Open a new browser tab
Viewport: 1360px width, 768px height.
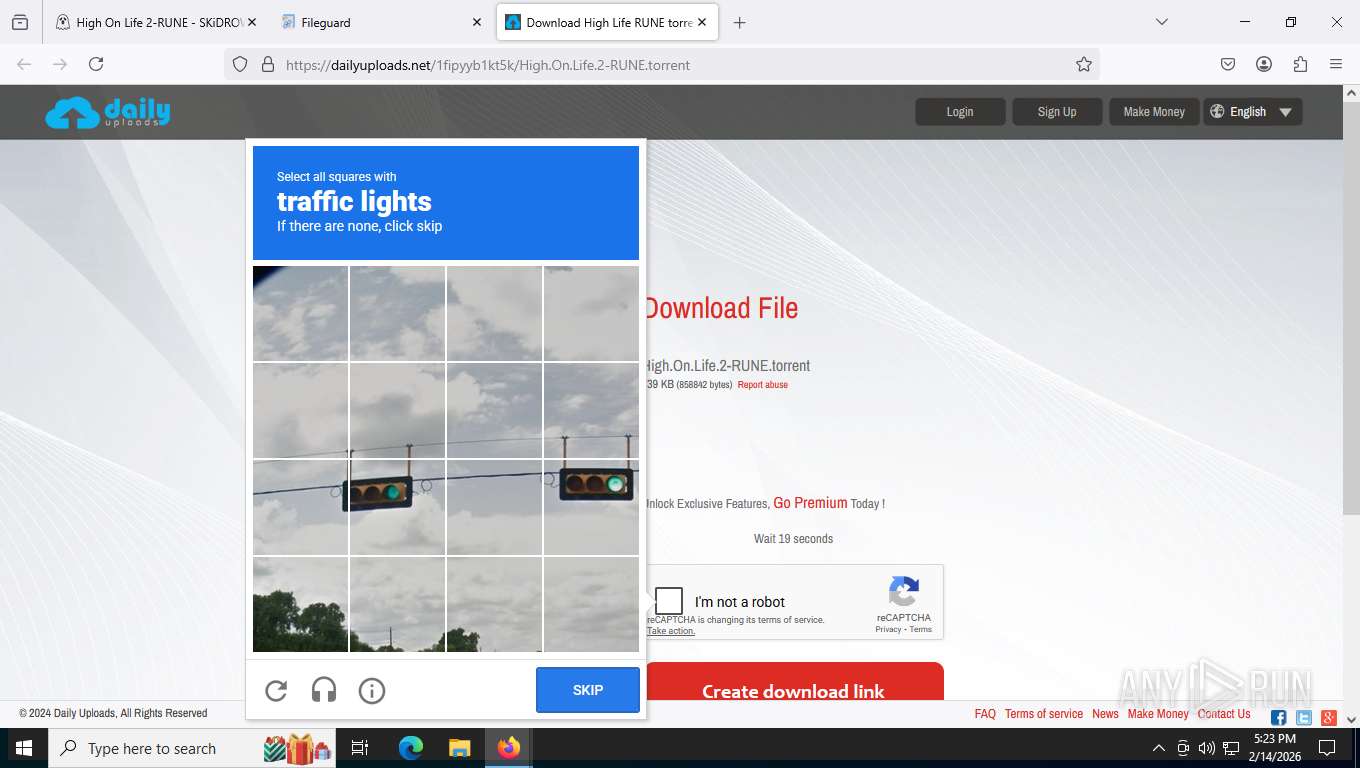pyautogui.click(x=739, y=22)
